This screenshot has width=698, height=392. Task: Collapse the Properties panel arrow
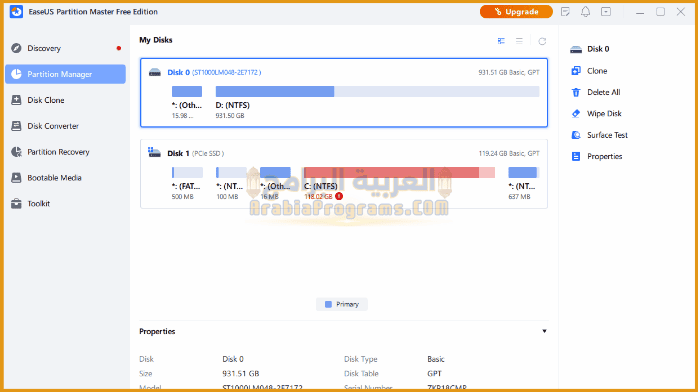click(544, 331)
